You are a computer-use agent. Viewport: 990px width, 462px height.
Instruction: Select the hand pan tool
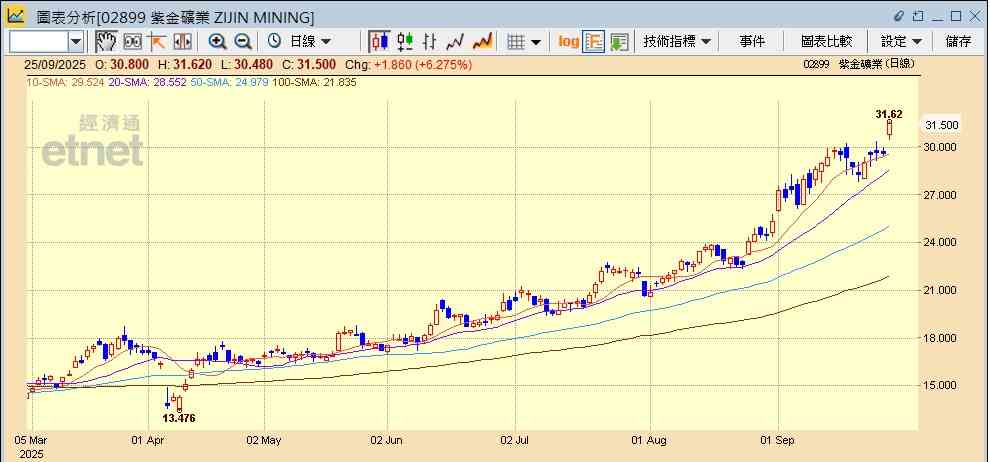106,42
